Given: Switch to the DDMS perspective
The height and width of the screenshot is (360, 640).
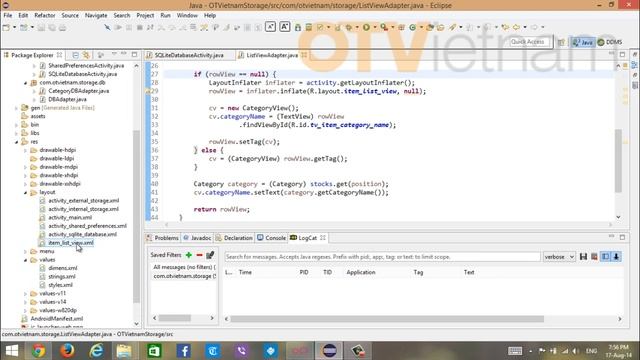Looking at the screenshot, I should pos(610,42).
